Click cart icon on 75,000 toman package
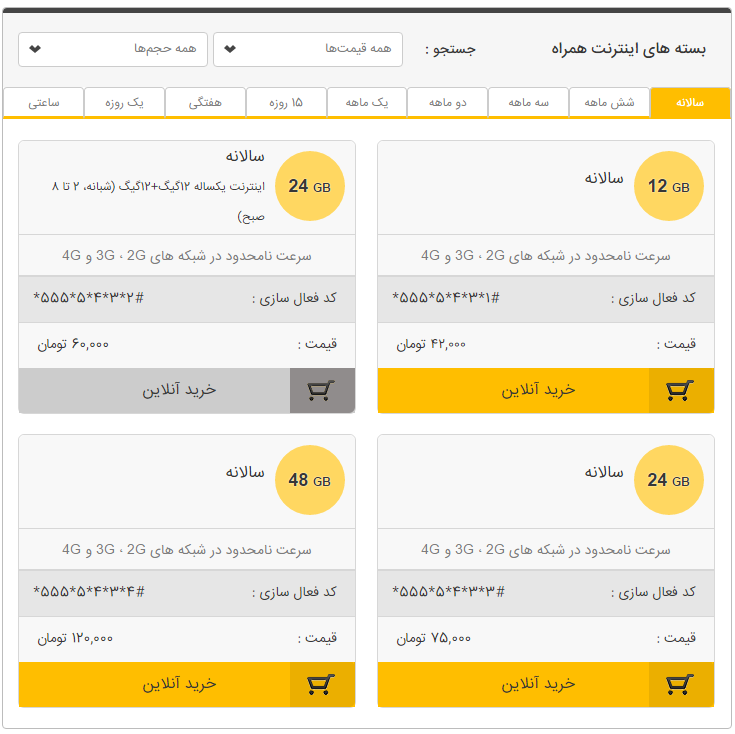Image resolution: width=735 pixels, height=734 pixels. click(681, 684)
